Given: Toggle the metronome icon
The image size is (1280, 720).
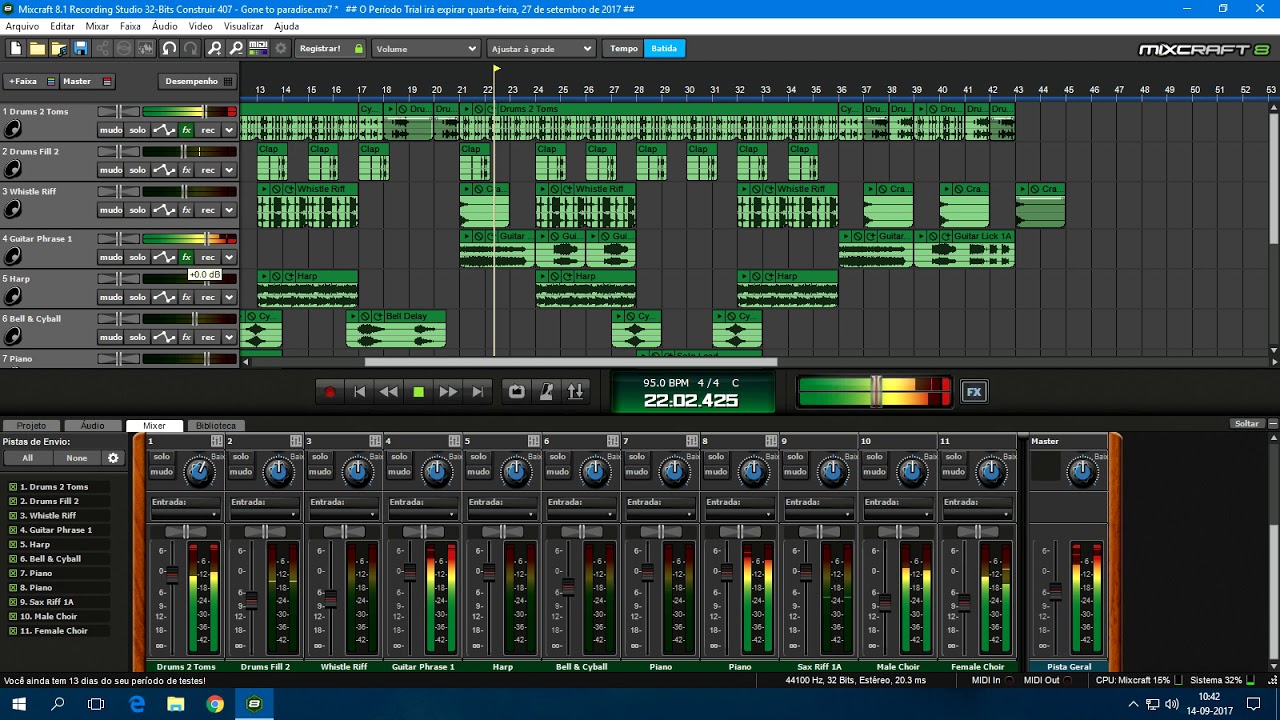Looking at the screenshot, I should pyautogui.click(x=546, y=392).
